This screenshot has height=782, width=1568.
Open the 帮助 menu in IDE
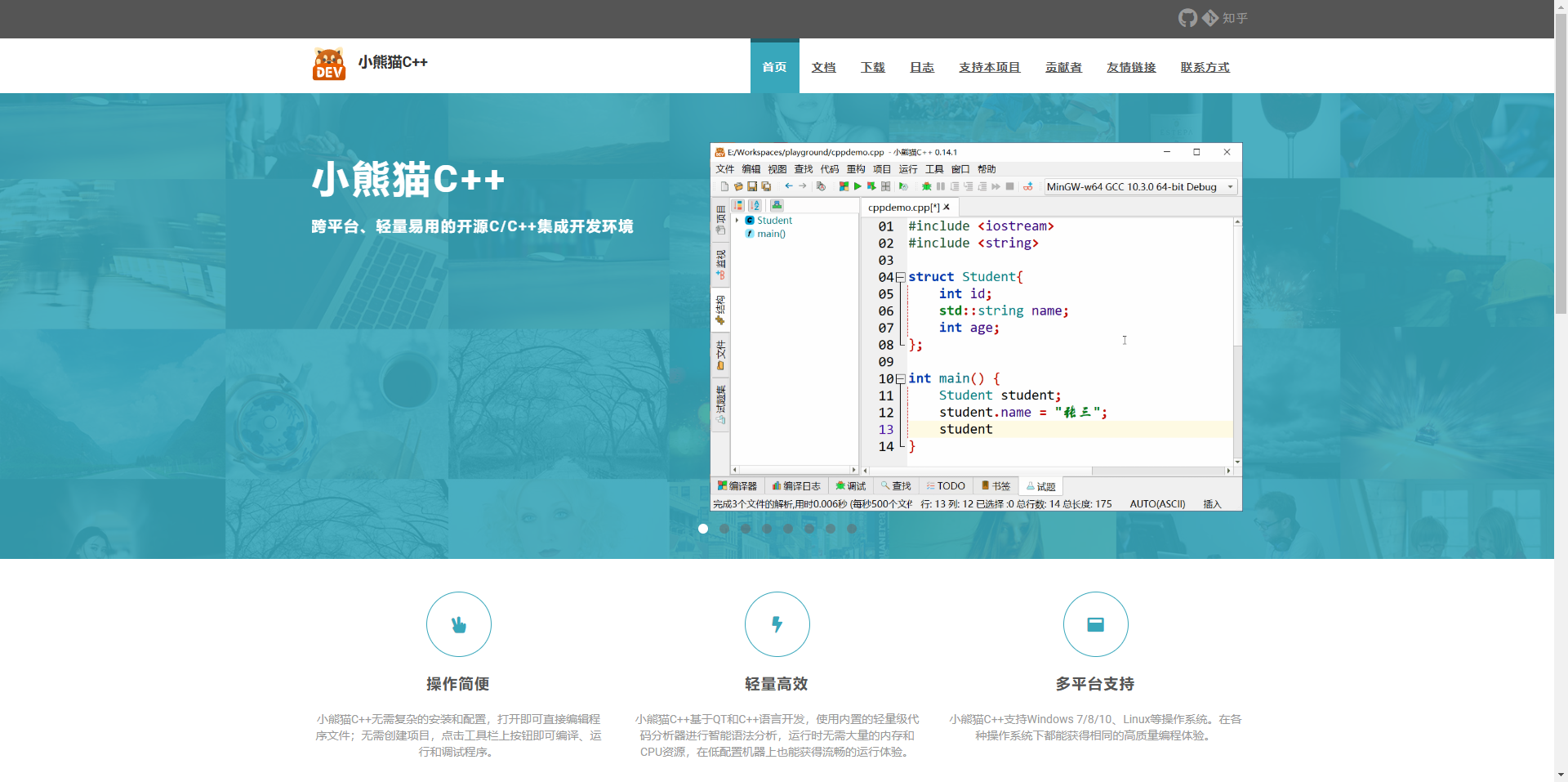pos(987,169)
